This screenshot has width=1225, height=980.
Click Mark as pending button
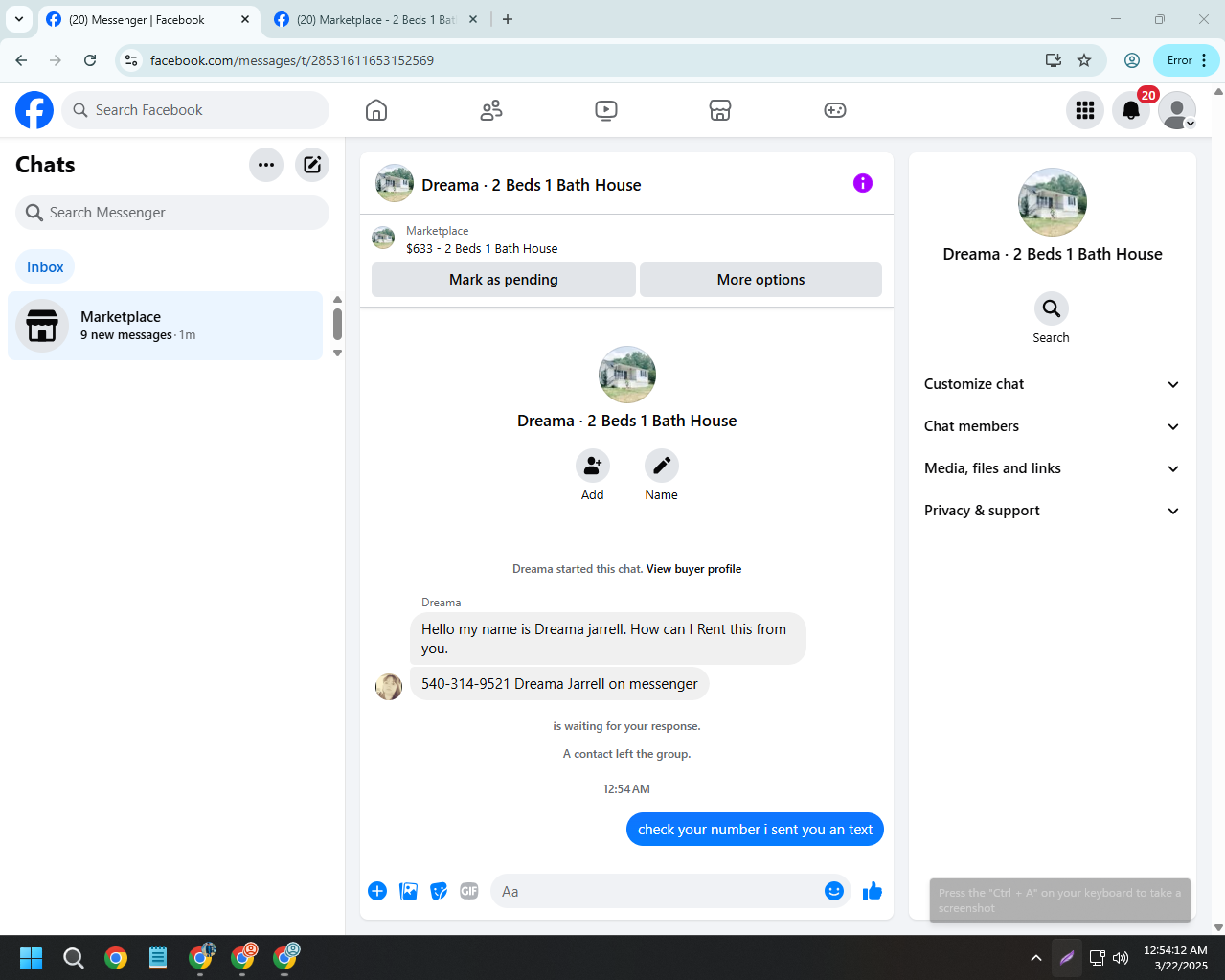pyautogui.click(x=504, y=280)
